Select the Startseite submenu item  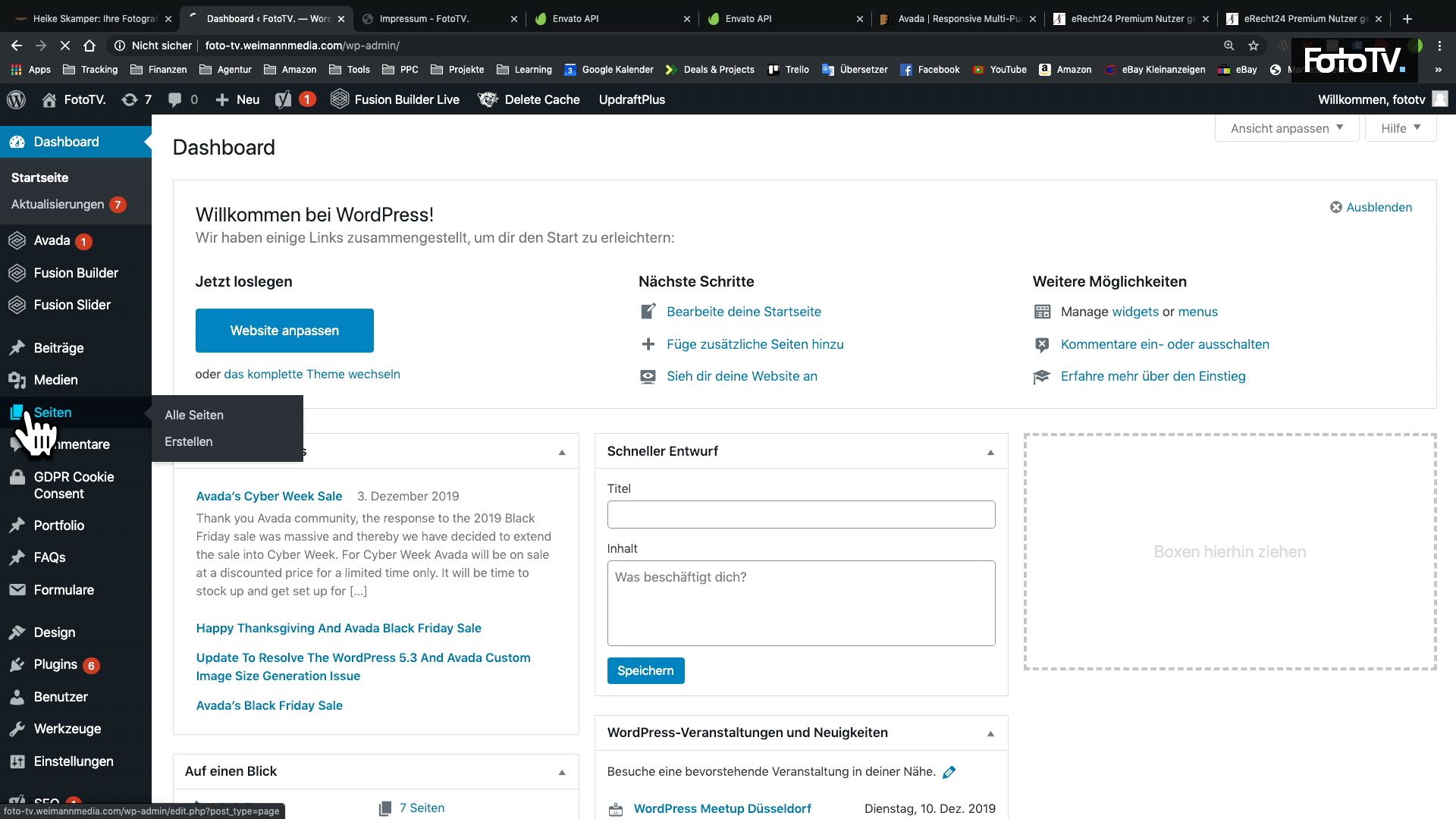pyautogui.click(x=39, y=177)
